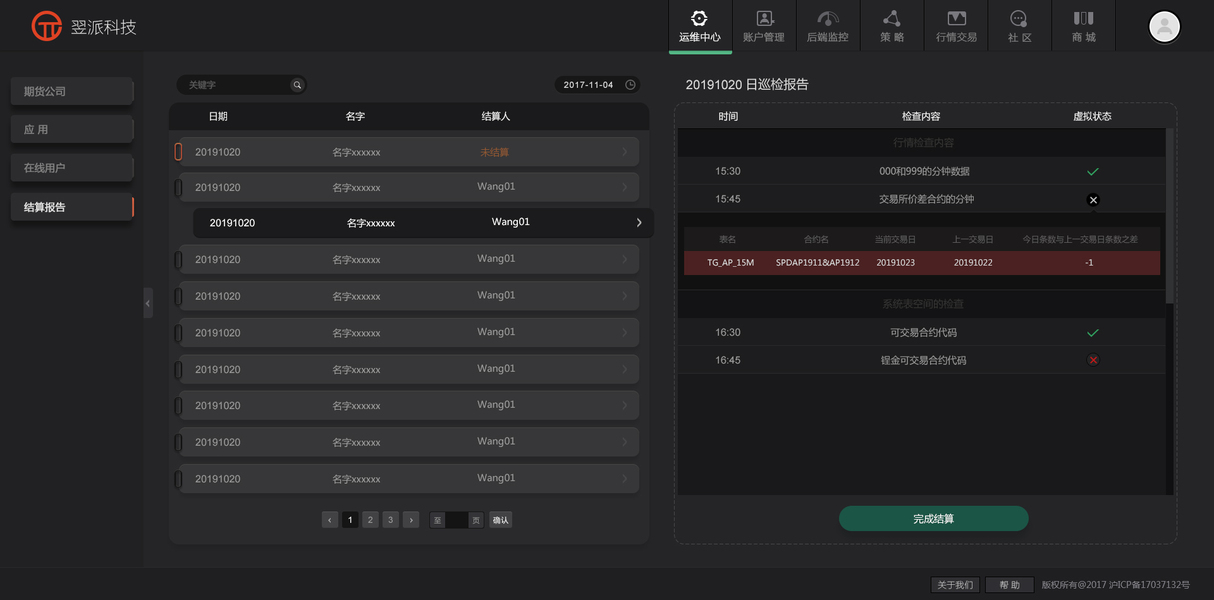The image size is (1214, 600).
Task: Click the 名字 column header
Action: 355,117
